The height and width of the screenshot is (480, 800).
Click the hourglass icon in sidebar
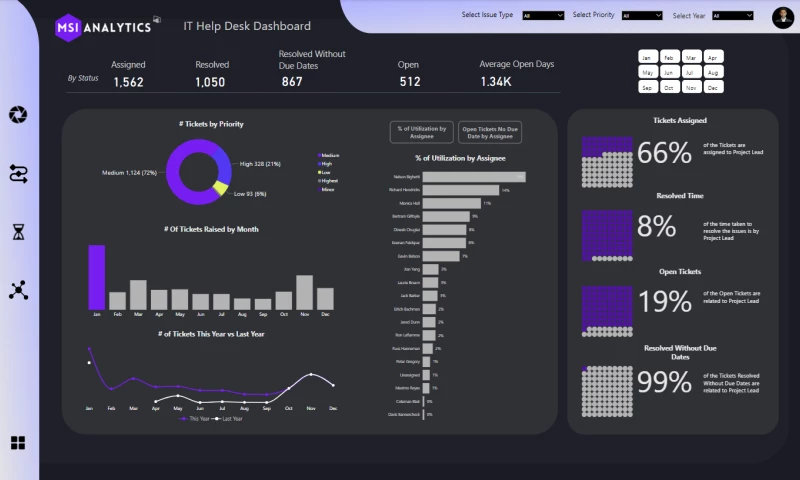pyautogui.click(x=18, y=232)
